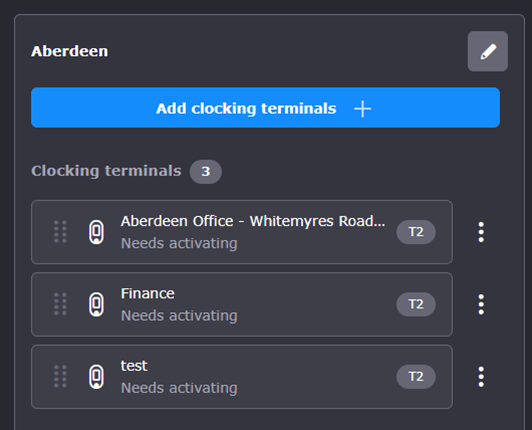Open the three-dot menu for Finance terminal

481,304
